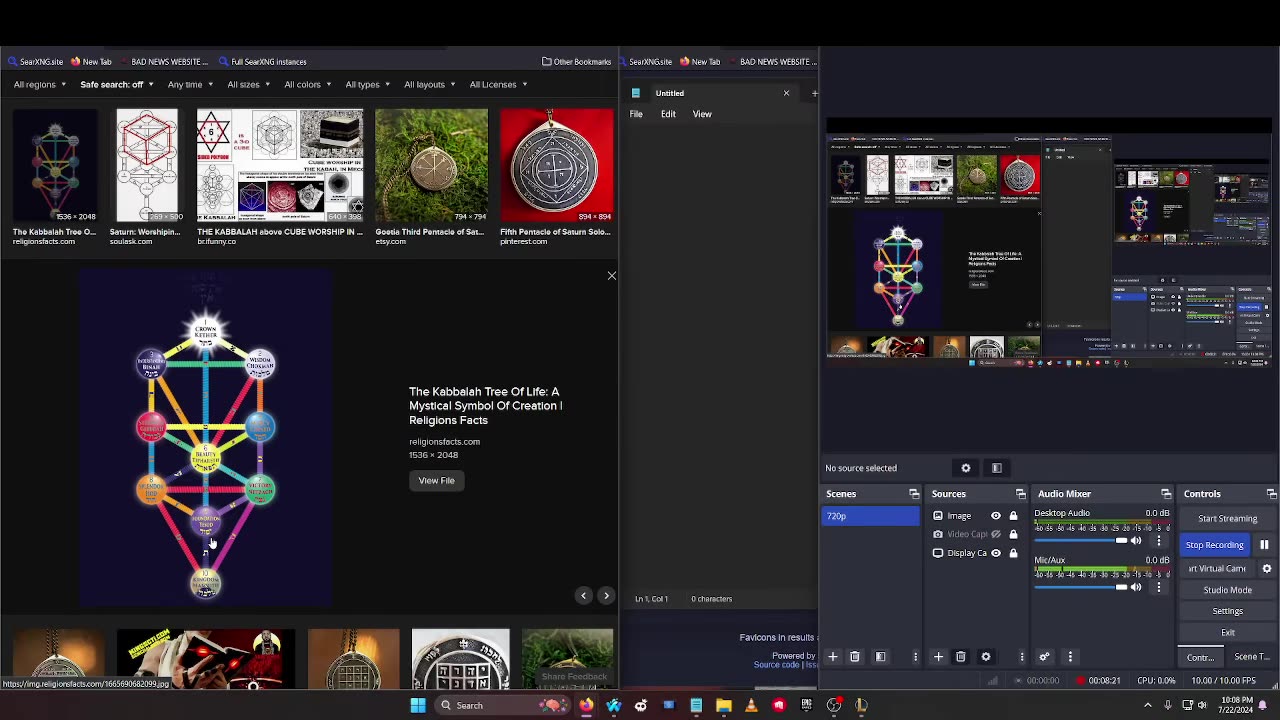Expand the All regions filter
The height and width of the screenshot is (720, 1280).
coord(40,84)
